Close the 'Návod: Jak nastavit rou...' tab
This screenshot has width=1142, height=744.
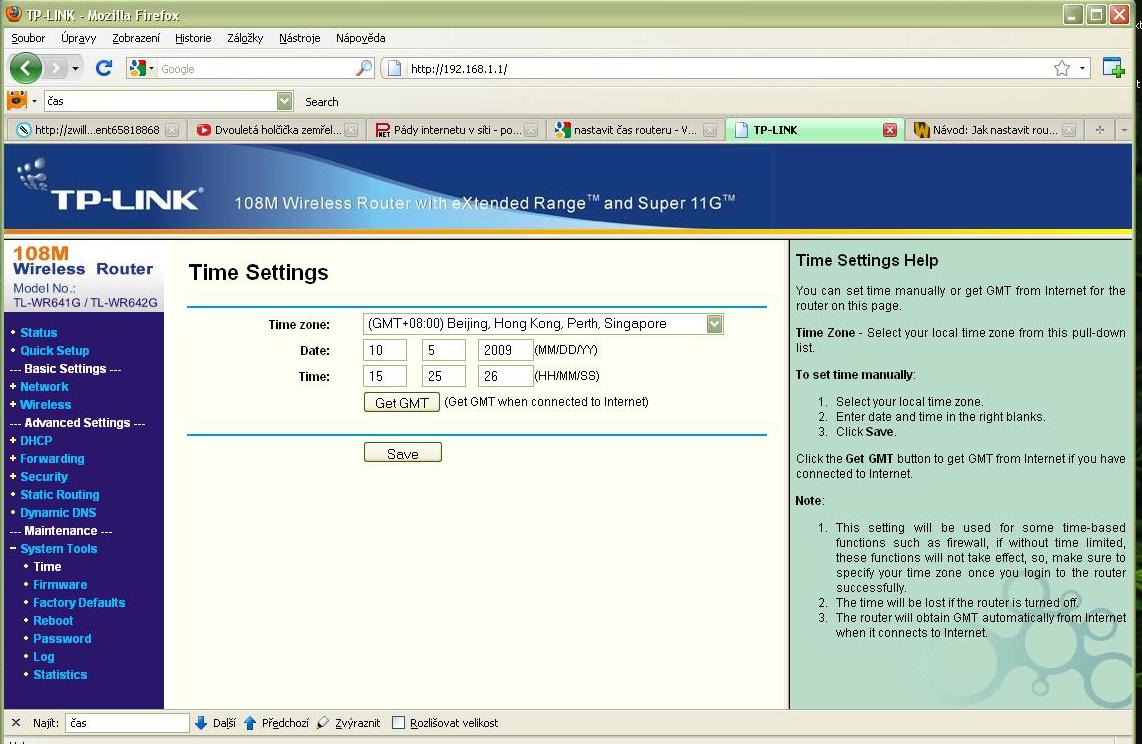(x=1068, y=130)
